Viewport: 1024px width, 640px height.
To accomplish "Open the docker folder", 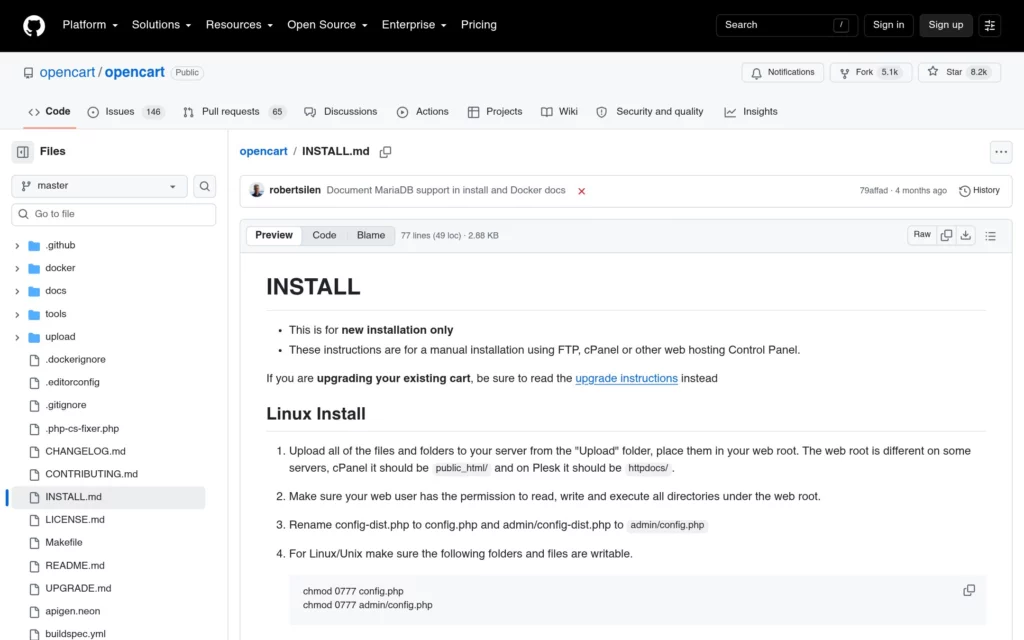I will pos(60,268).
